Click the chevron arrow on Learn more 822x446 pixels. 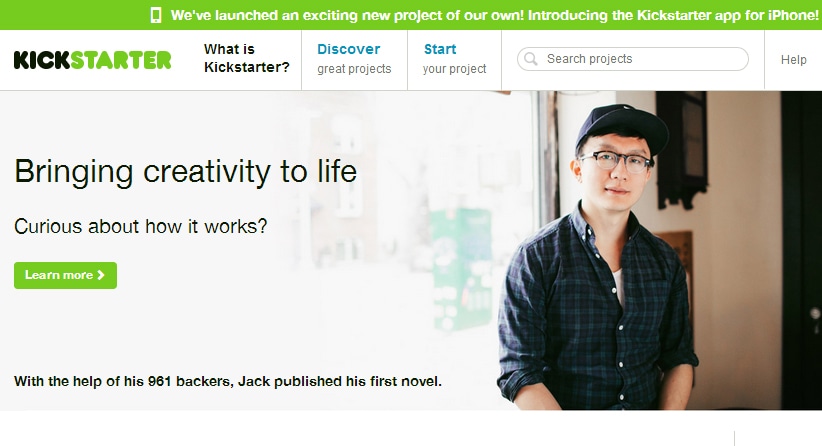point(101,275)
